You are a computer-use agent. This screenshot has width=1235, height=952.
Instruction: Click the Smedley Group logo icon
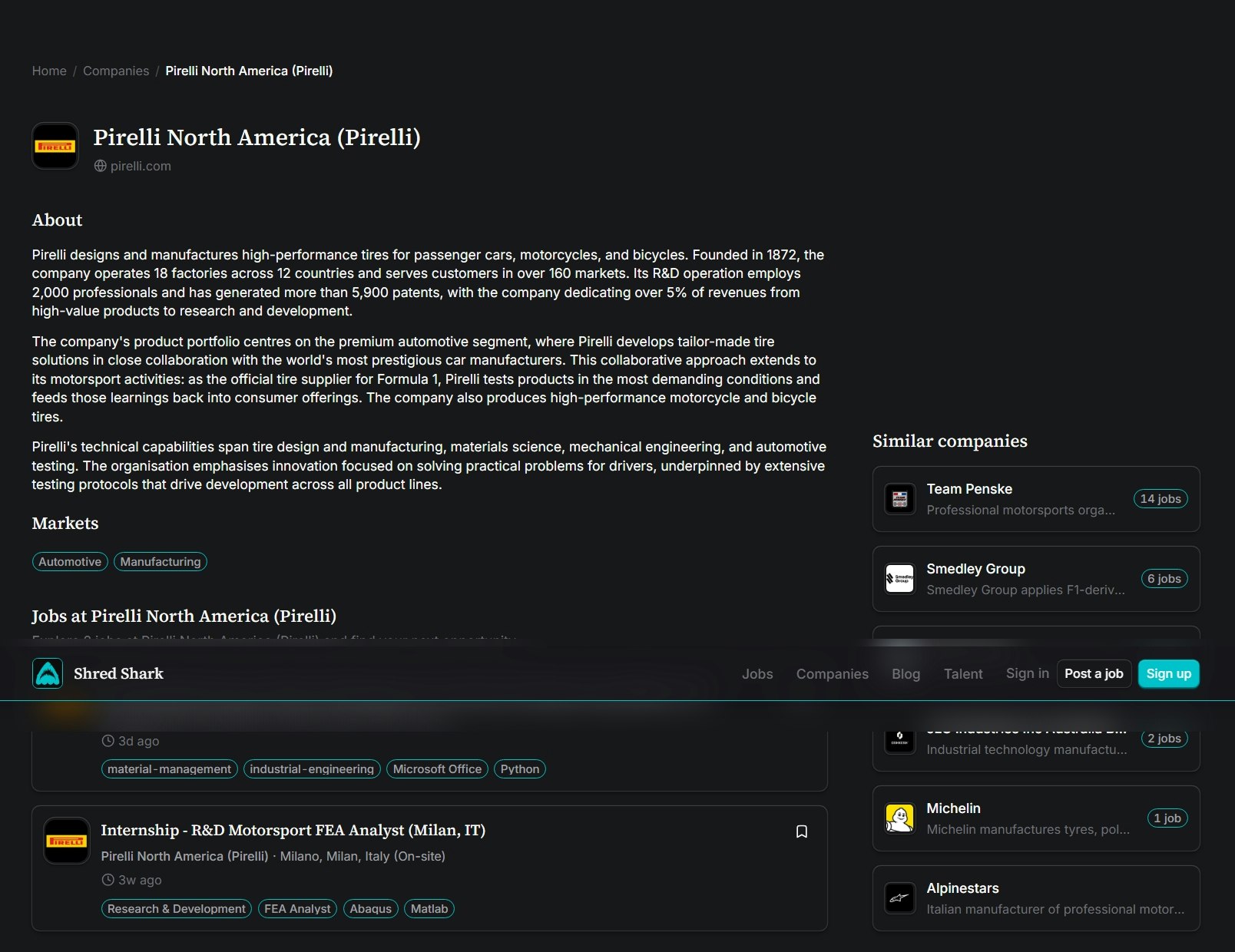(x=900, y=579)
